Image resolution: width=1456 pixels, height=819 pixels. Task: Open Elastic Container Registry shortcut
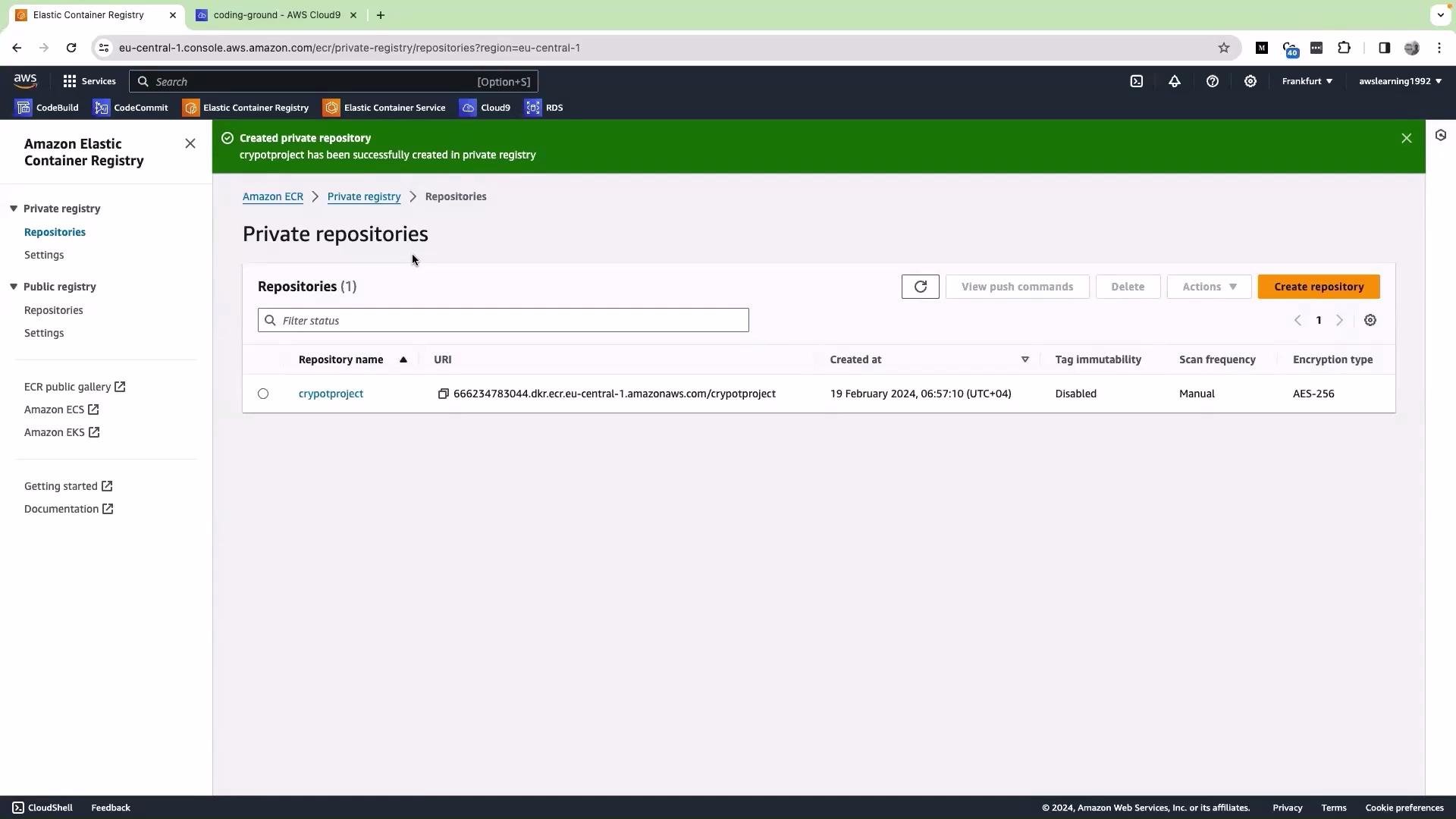[x=246, y=108]
